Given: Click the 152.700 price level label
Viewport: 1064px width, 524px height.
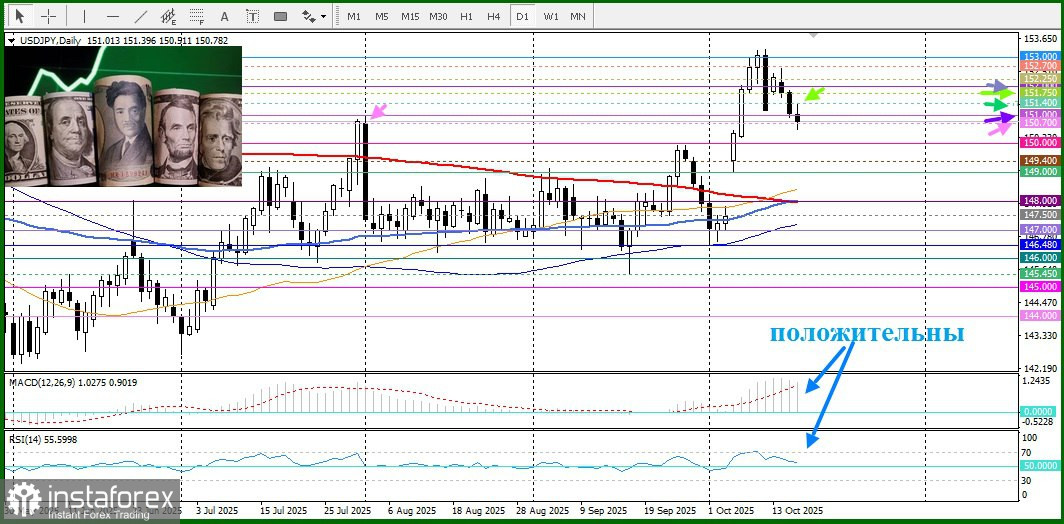Looking at the screenshot, I should (x=1040, y=66).
